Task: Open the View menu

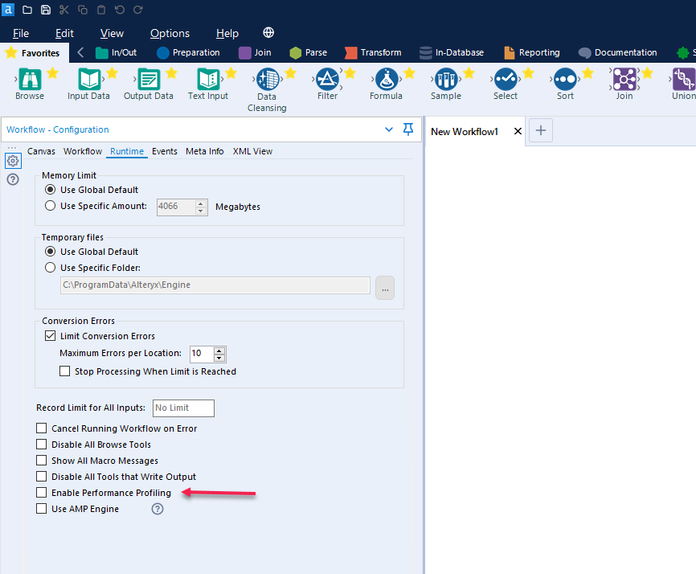Action: (x=112, y=33)
